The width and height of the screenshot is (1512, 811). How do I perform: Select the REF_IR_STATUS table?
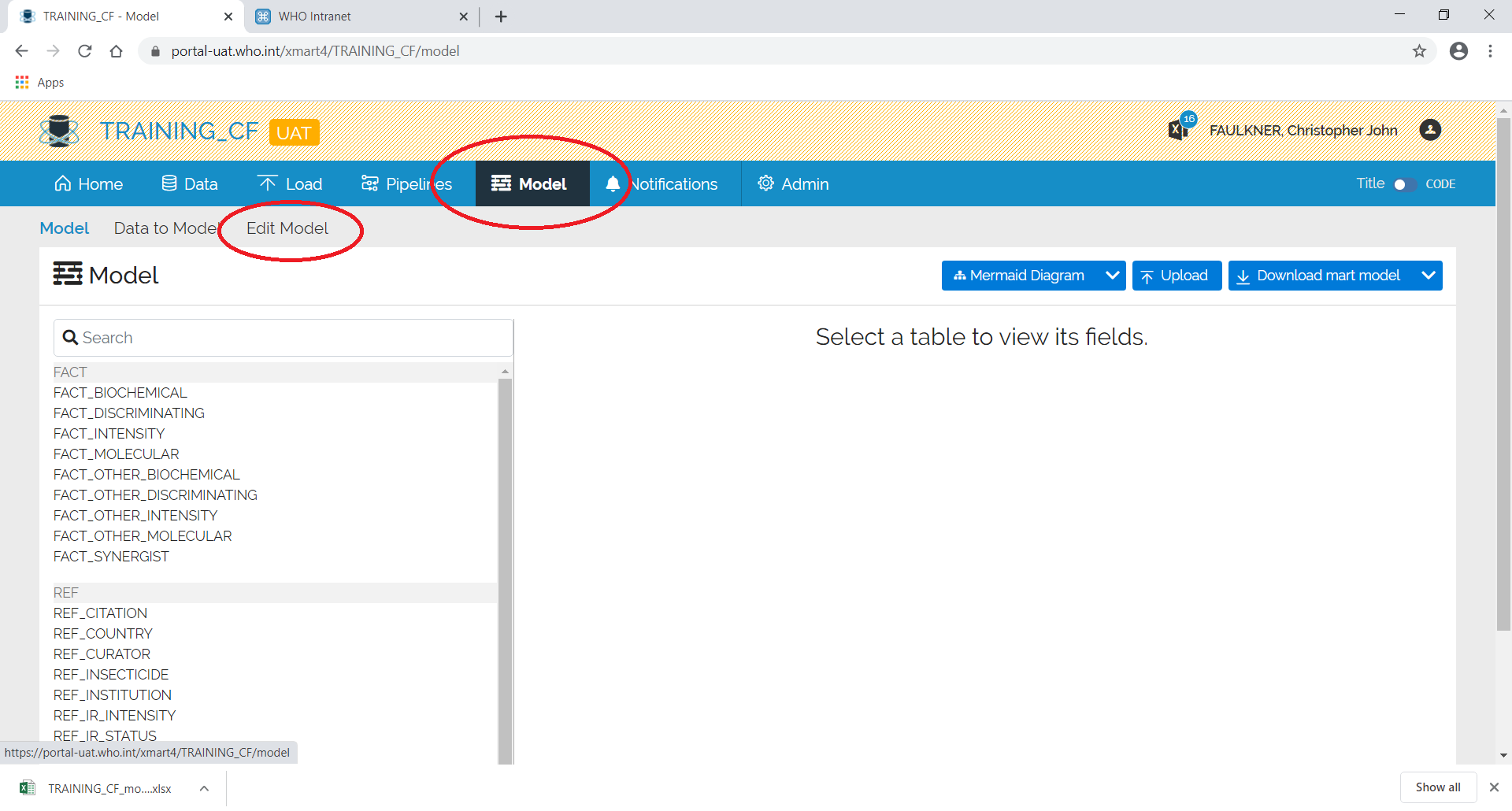(105, 736)
